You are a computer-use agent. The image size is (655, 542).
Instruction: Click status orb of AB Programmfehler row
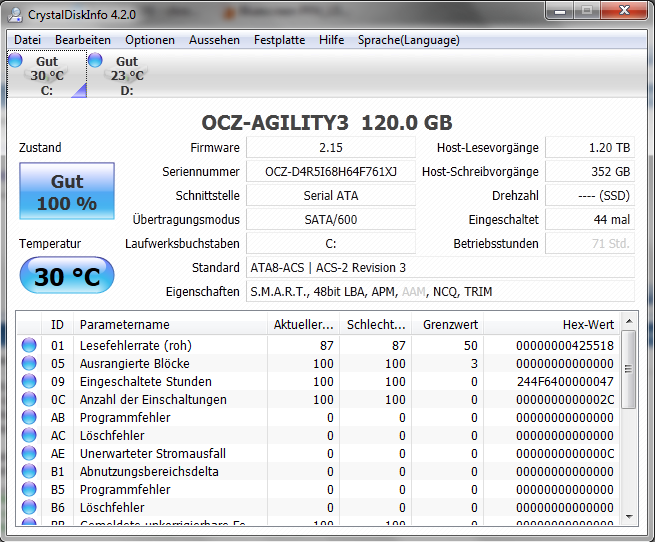[29, 417]
